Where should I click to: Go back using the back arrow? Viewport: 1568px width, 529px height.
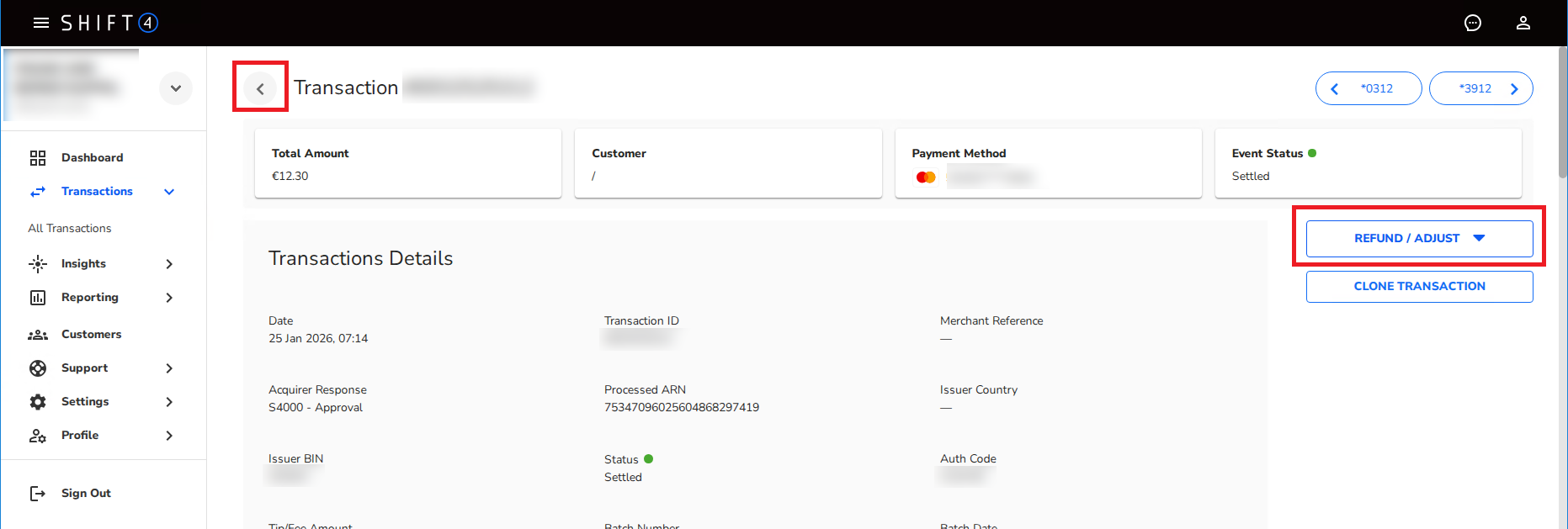pos(260,88)
